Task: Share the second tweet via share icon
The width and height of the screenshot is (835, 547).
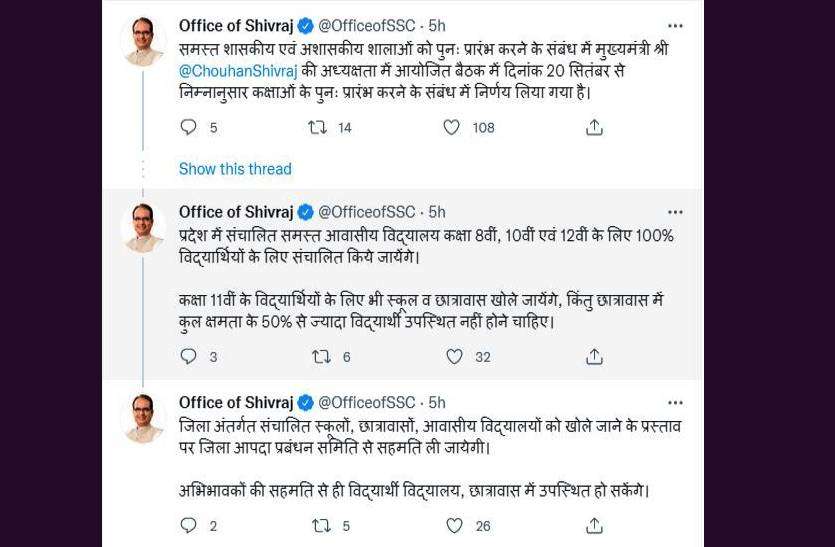Action: point(594,356)
